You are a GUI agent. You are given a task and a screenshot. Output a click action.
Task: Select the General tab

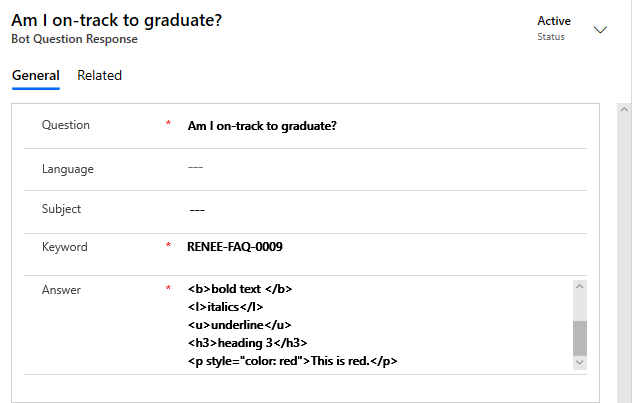pos(35,76)
